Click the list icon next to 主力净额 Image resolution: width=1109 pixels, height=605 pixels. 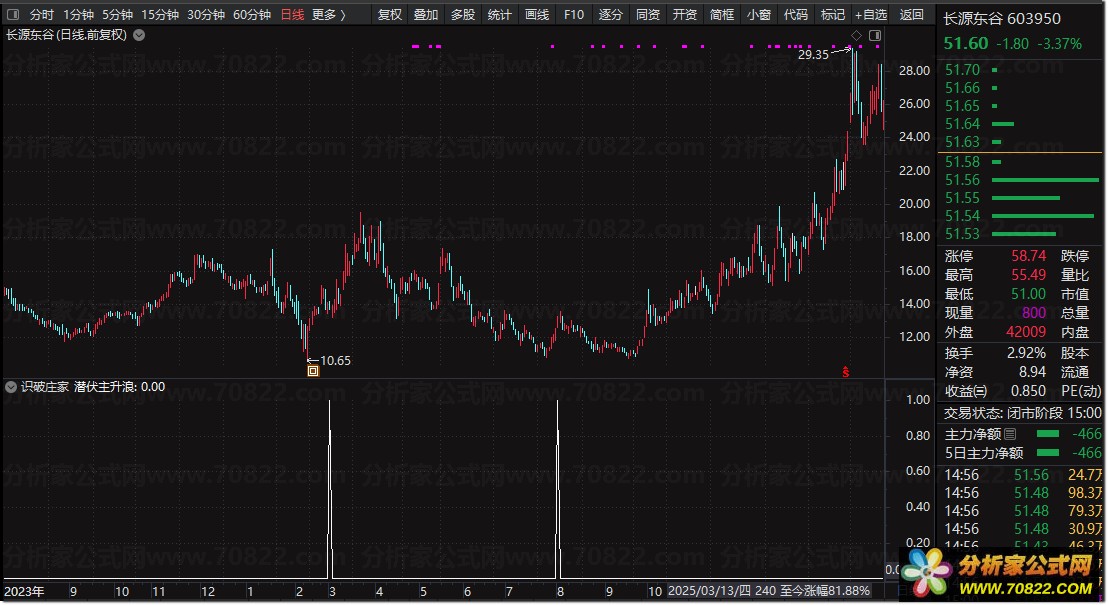(1009, 434)
